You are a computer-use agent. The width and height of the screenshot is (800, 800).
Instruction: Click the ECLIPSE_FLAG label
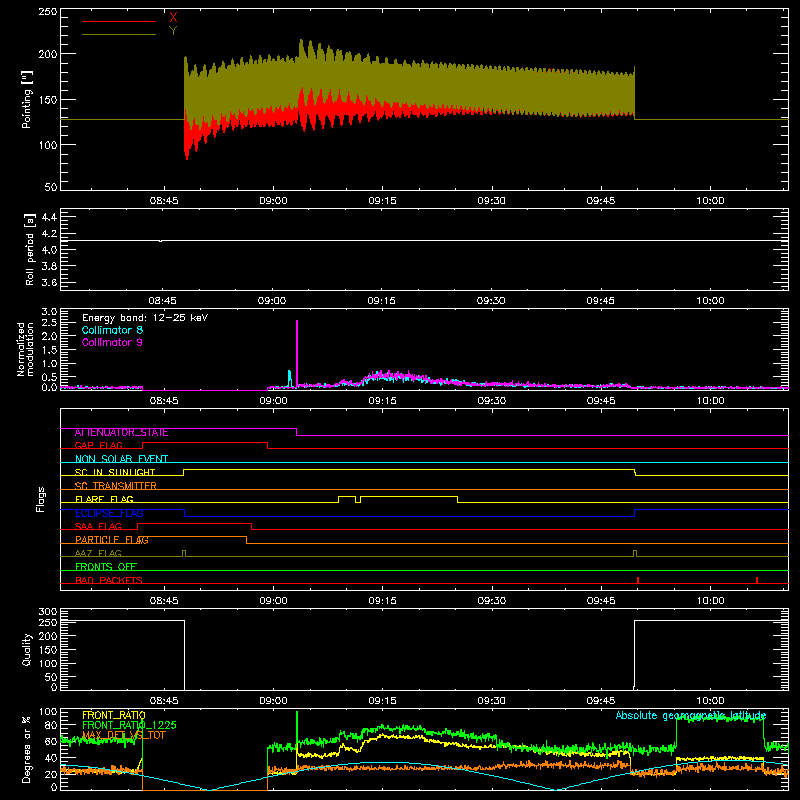tap(109, 513)
